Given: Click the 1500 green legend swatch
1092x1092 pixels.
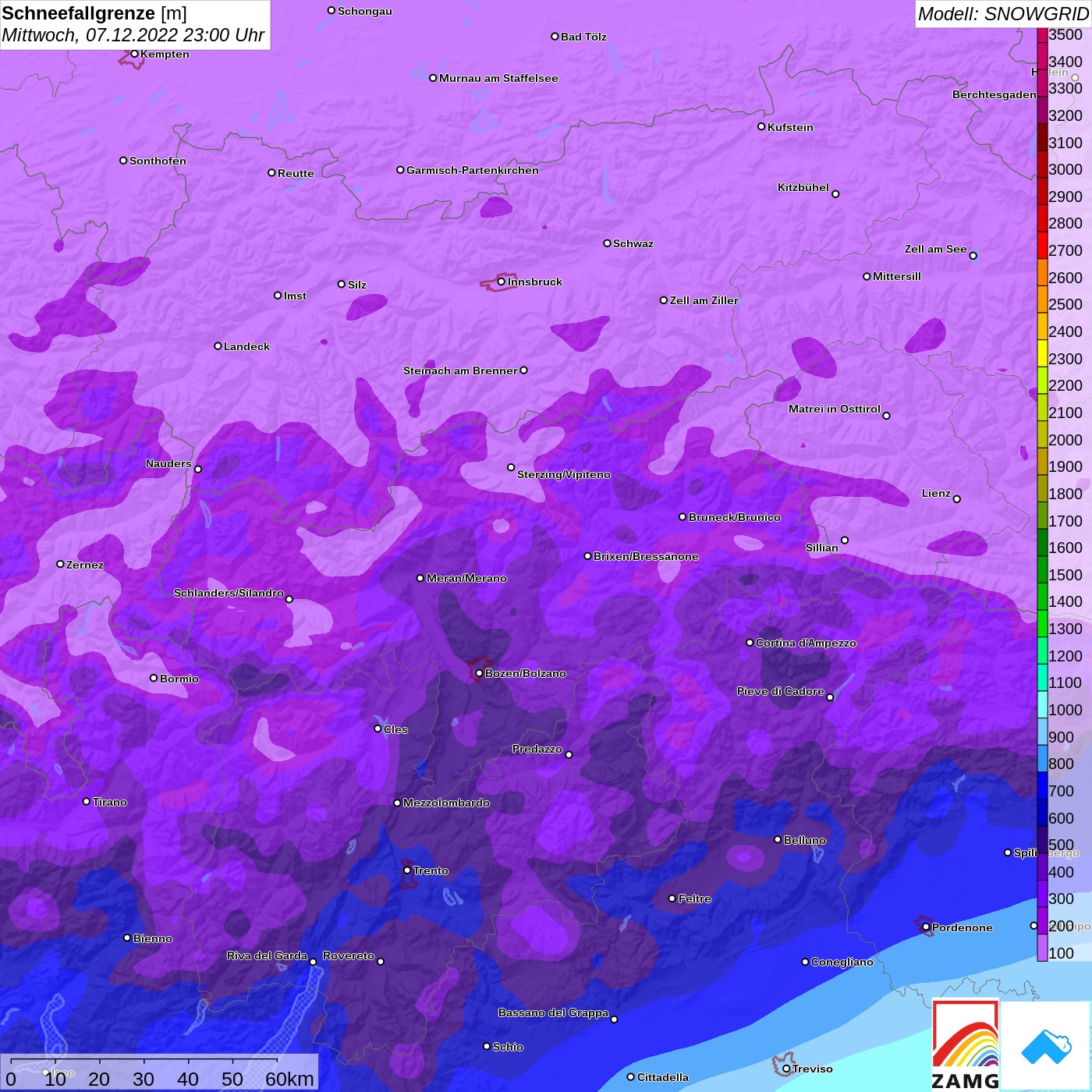Looking at the screenshot, I should 1042,569.
